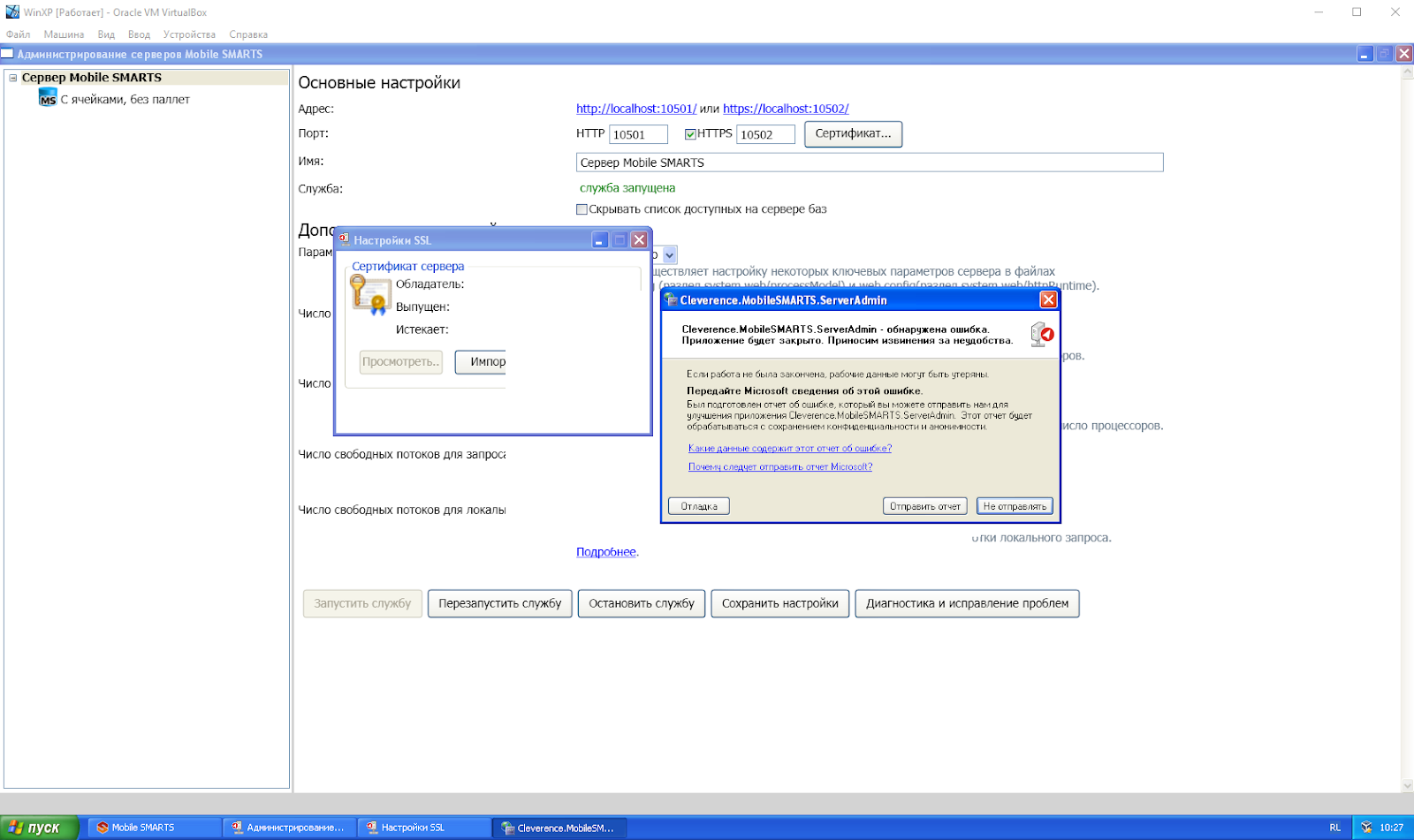Image resolution: width=1414 pixels, height=840 pixels.
Task: Collapse the Сервер Mobile SMARTS tree node
Action: tap(13, 78)
